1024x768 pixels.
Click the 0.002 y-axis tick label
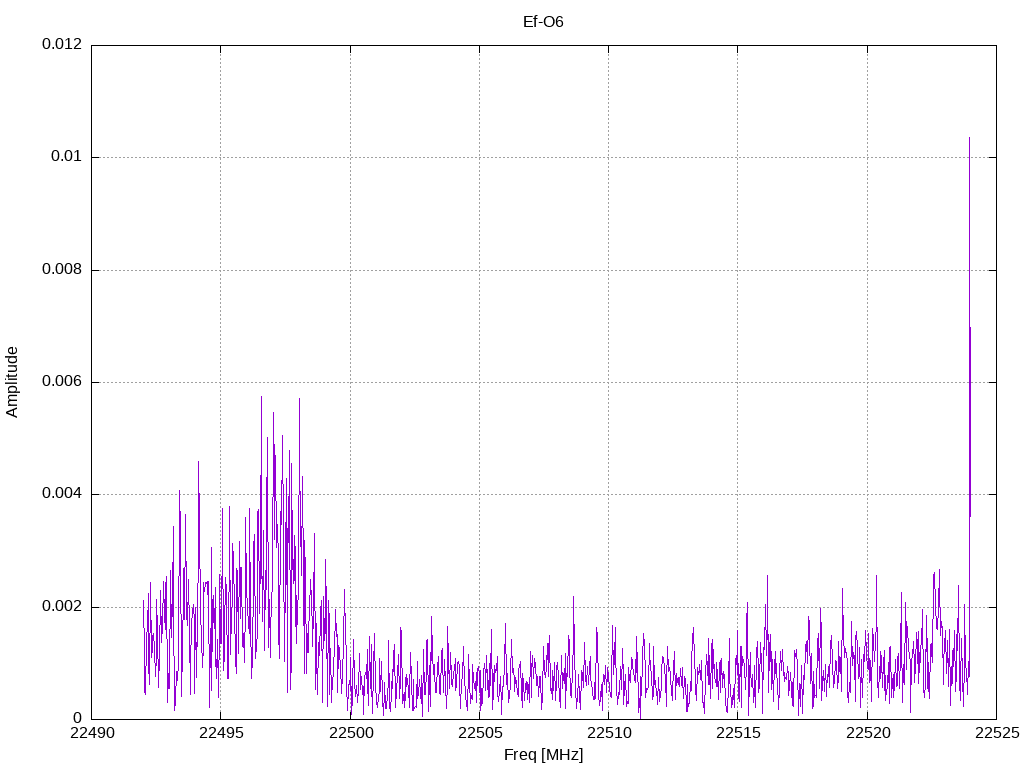[62, 607]
